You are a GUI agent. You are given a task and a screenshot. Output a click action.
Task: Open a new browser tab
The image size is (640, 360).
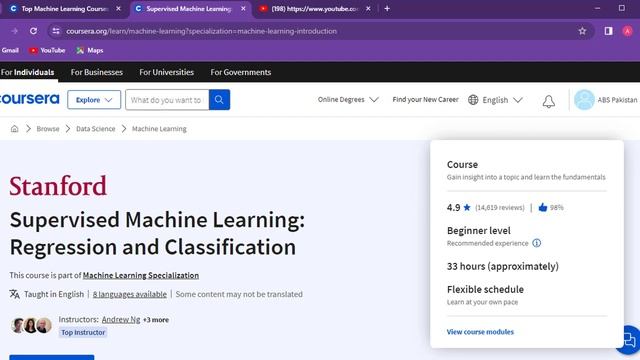pyautogui.click(x=387, y=9)
